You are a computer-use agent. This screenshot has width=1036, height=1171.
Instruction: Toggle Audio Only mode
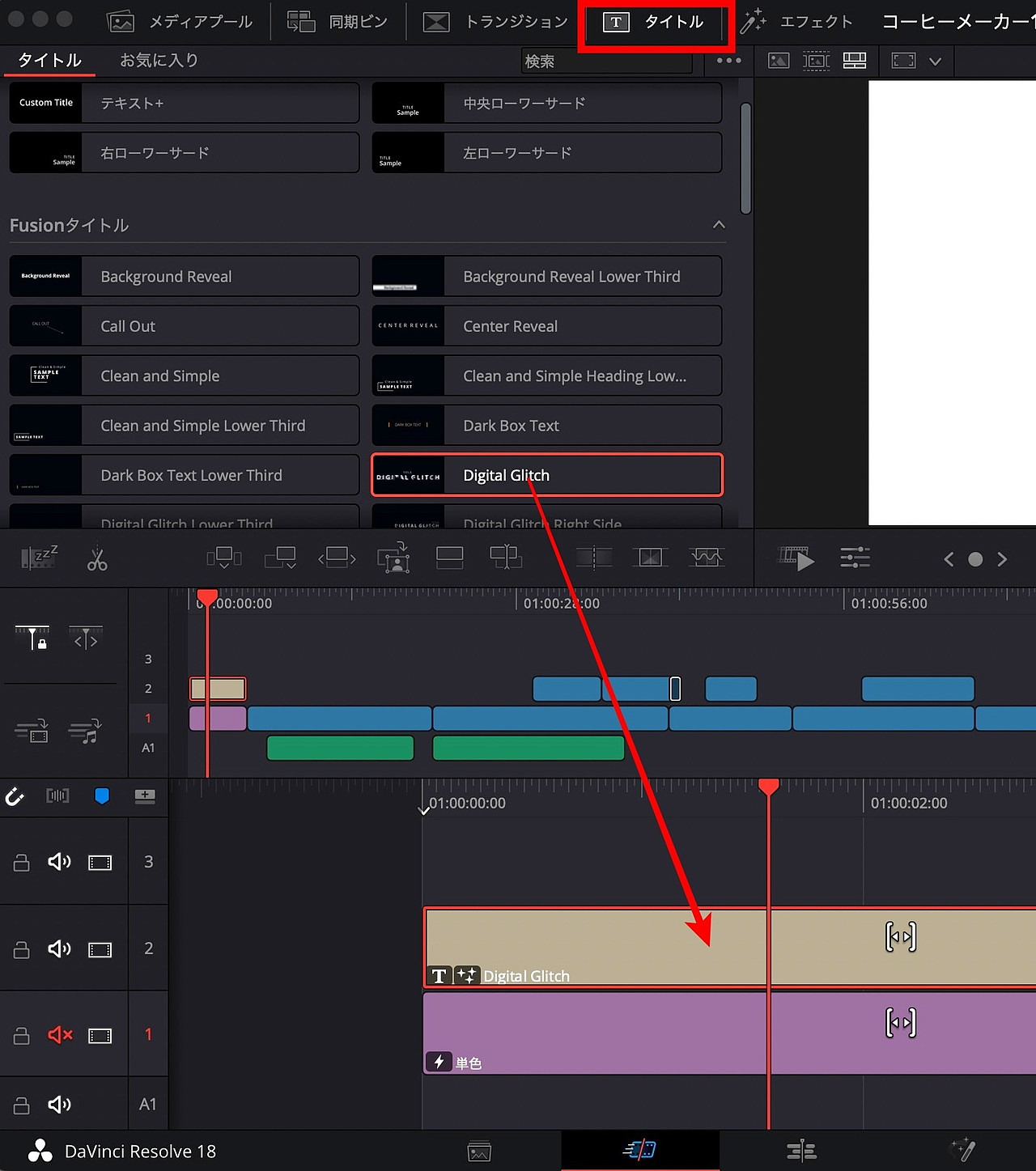[85, 732]
